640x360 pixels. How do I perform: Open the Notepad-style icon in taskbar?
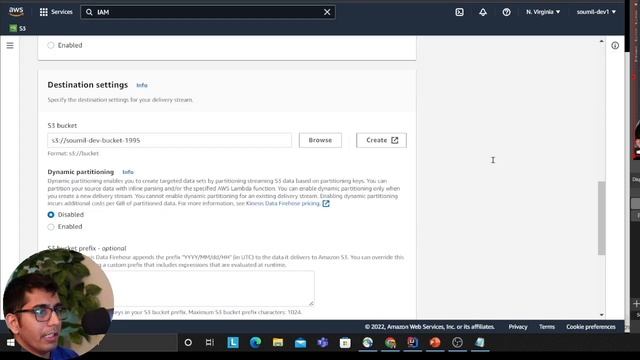pyautogui.click(x=480, y=343)
